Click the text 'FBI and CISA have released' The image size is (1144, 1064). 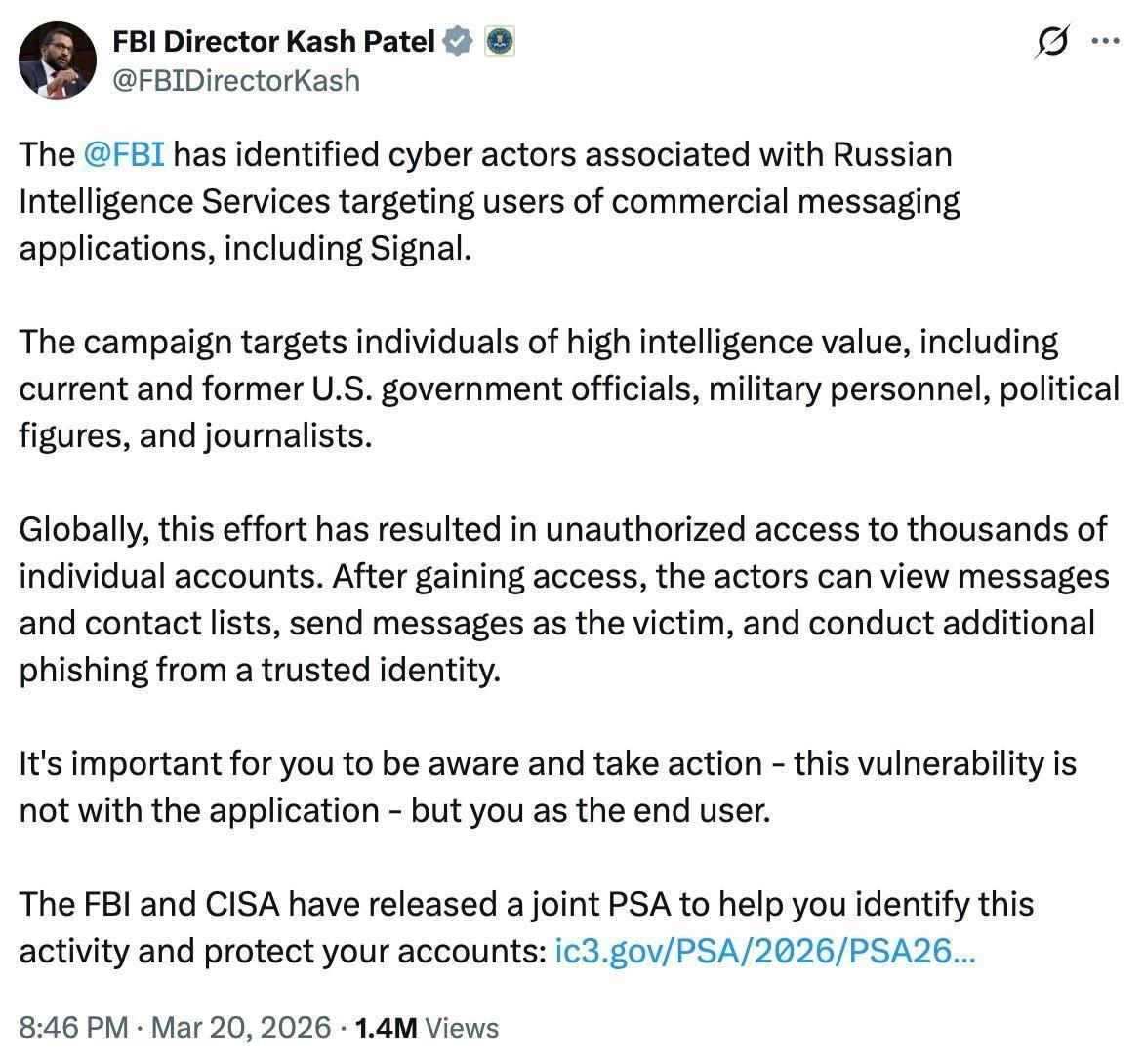(291, 904)
